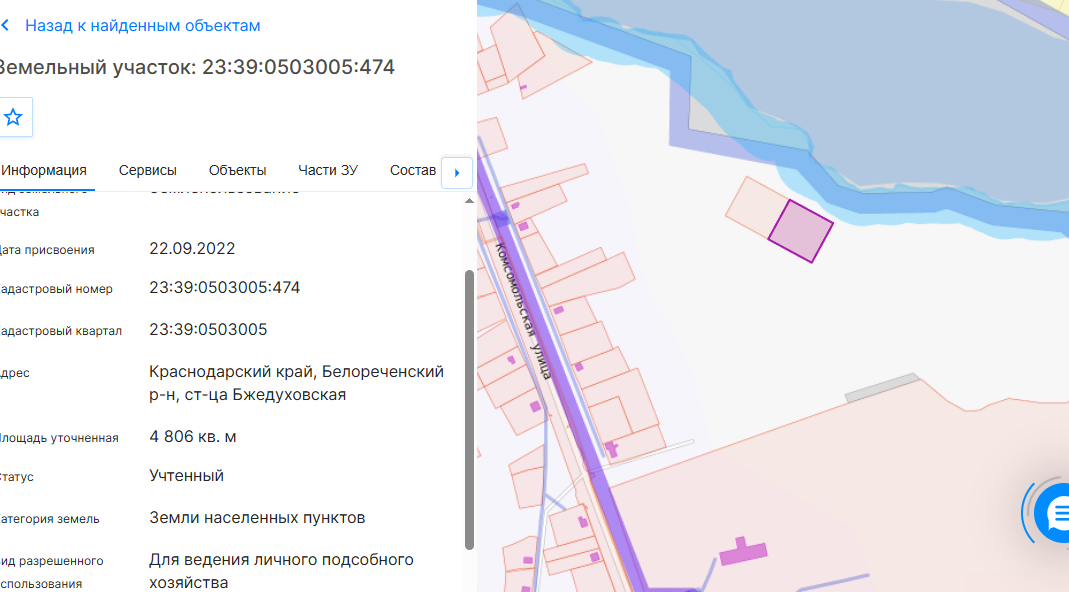
Task: Select the highlighted purple parcel on map
Action: (x=800, y=231)
